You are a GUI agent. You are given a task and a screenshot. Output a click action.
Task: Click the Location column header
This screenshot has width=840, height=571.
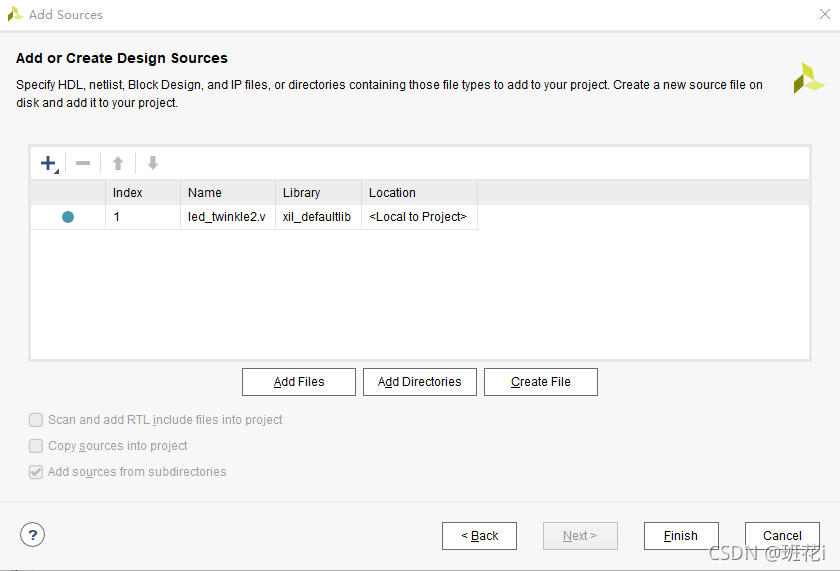point(419,193)
